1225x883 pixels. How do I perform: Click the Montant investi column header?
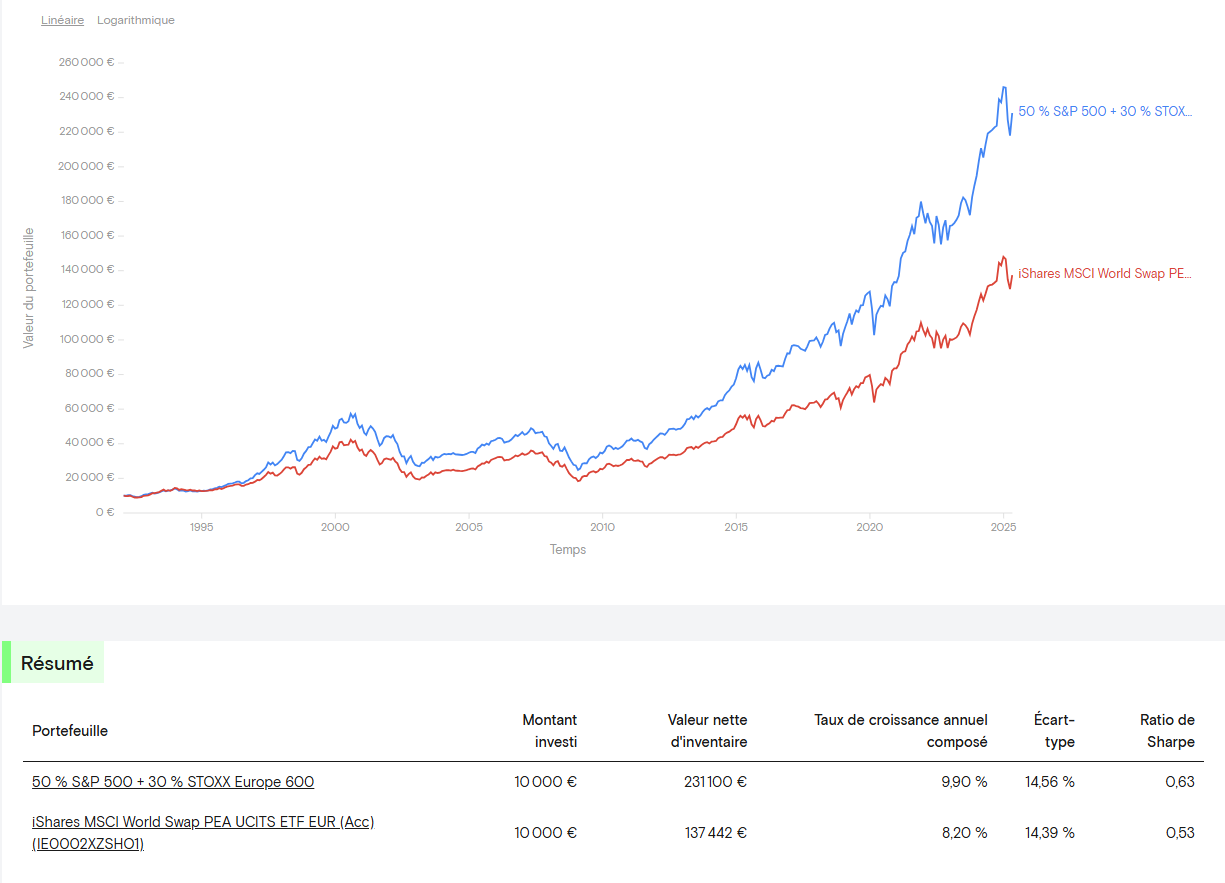click(x=549, y=731)
